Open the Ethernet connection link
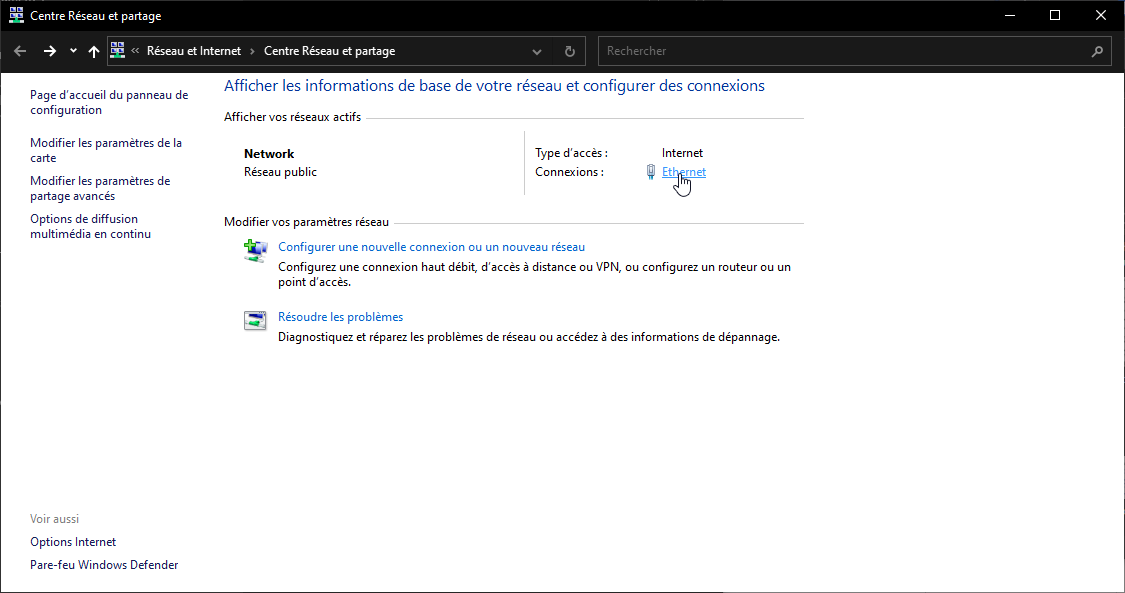This screenshot has height=593, width=1125. tap(683, 171)
